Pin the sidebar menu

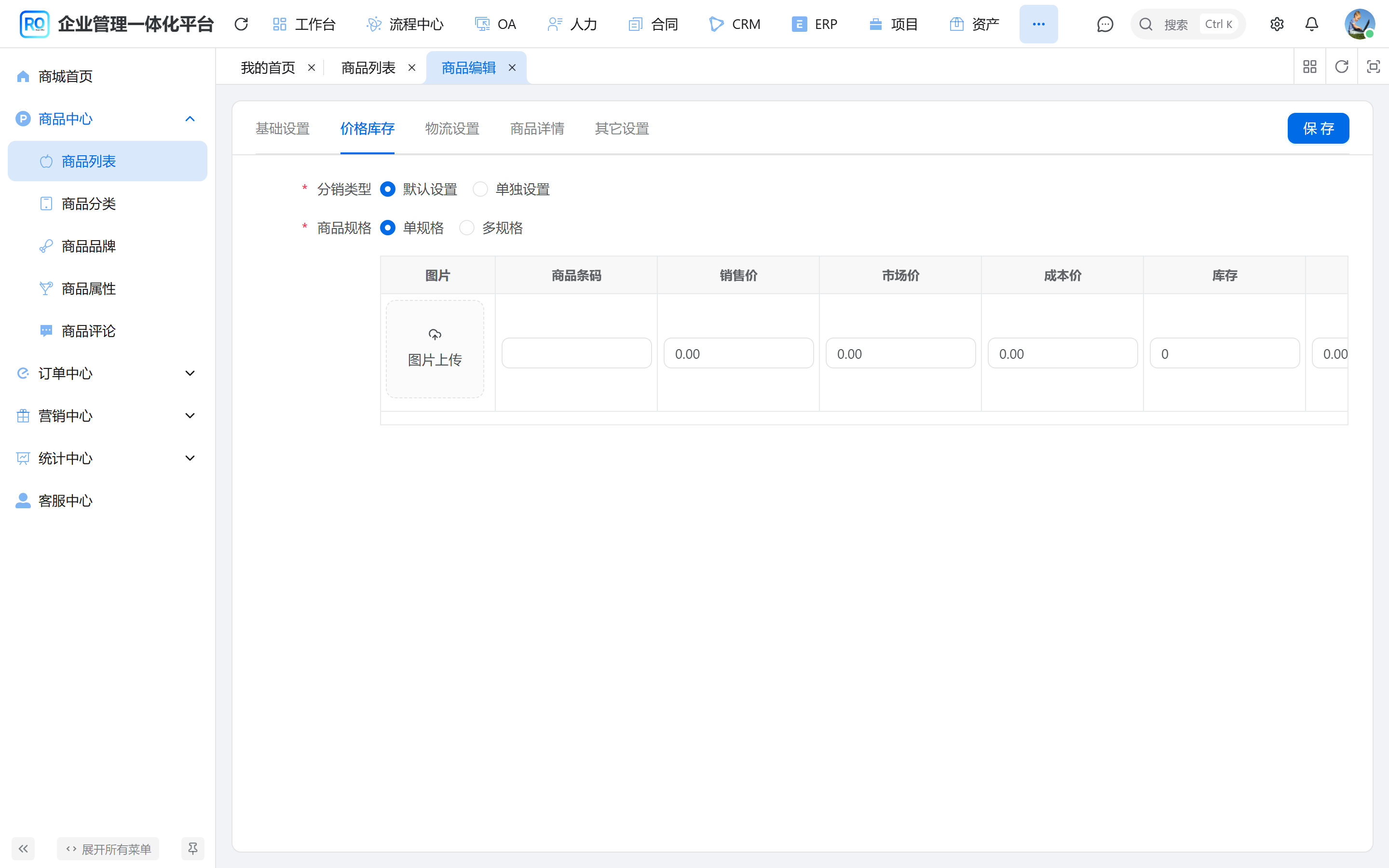tap(193, 849)
